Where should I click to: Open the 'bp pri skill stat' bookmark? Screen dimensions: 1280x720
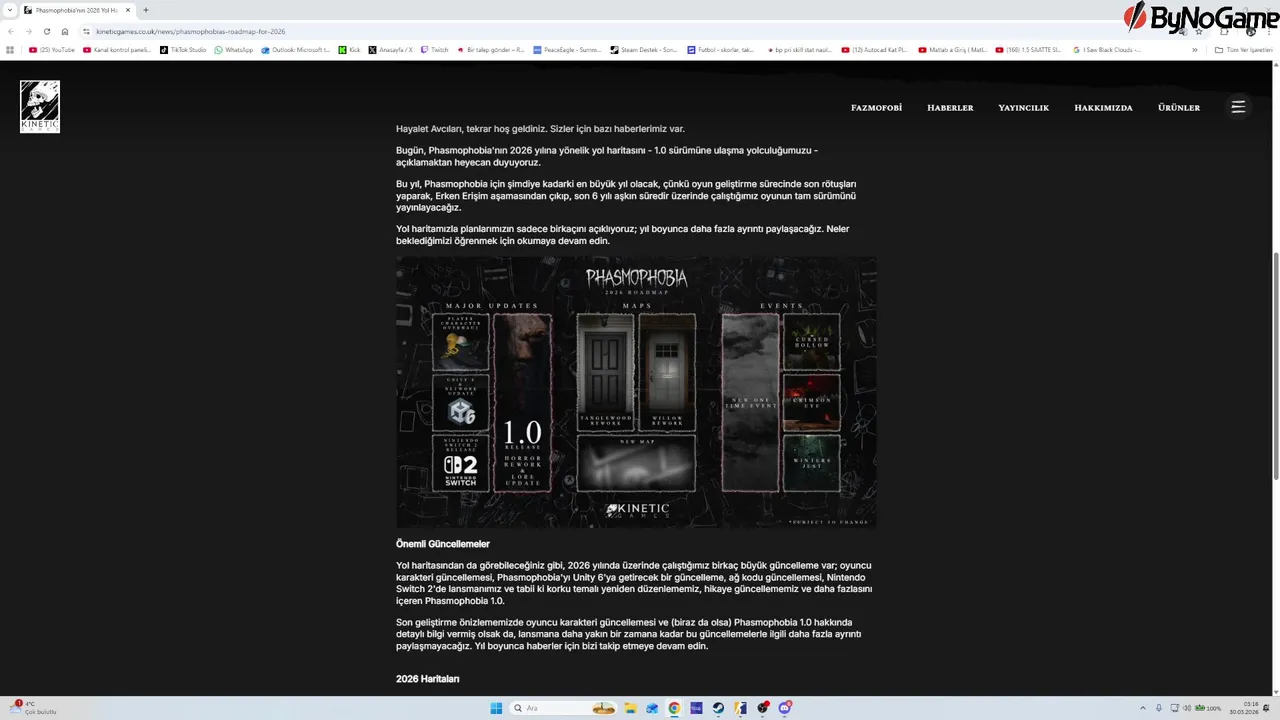[x=798, y=49]
